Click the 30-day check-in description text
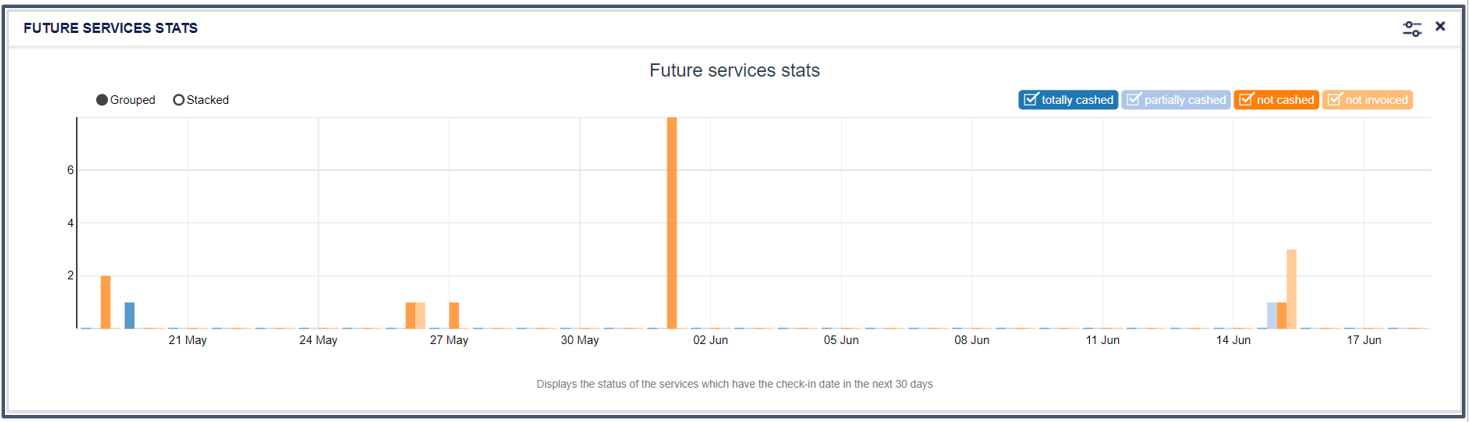The image size is (1469, 422). tap(734, 384)
